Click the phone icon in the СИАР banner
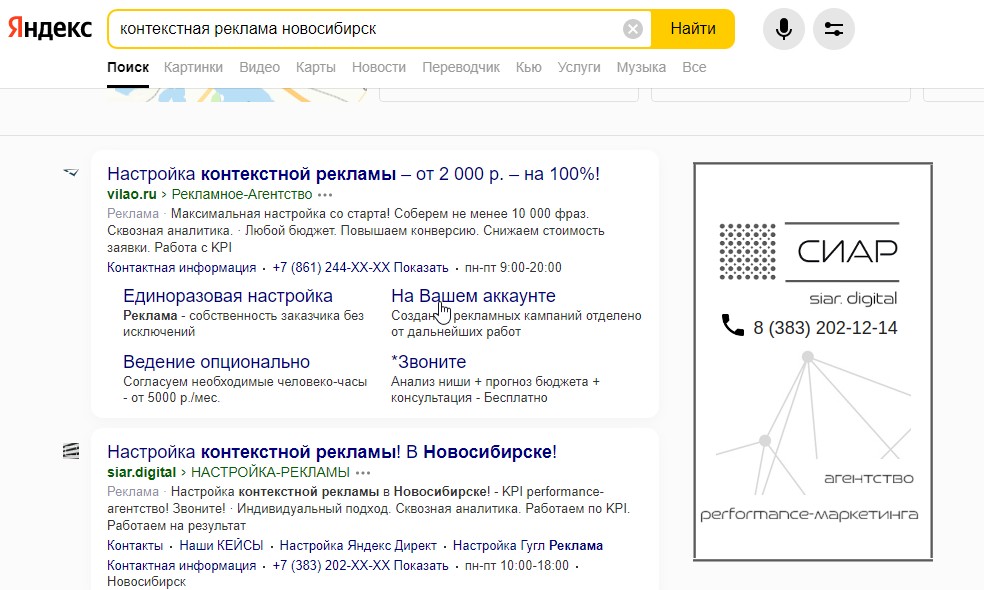The image size is (984, 590). (x=732, y=325)
